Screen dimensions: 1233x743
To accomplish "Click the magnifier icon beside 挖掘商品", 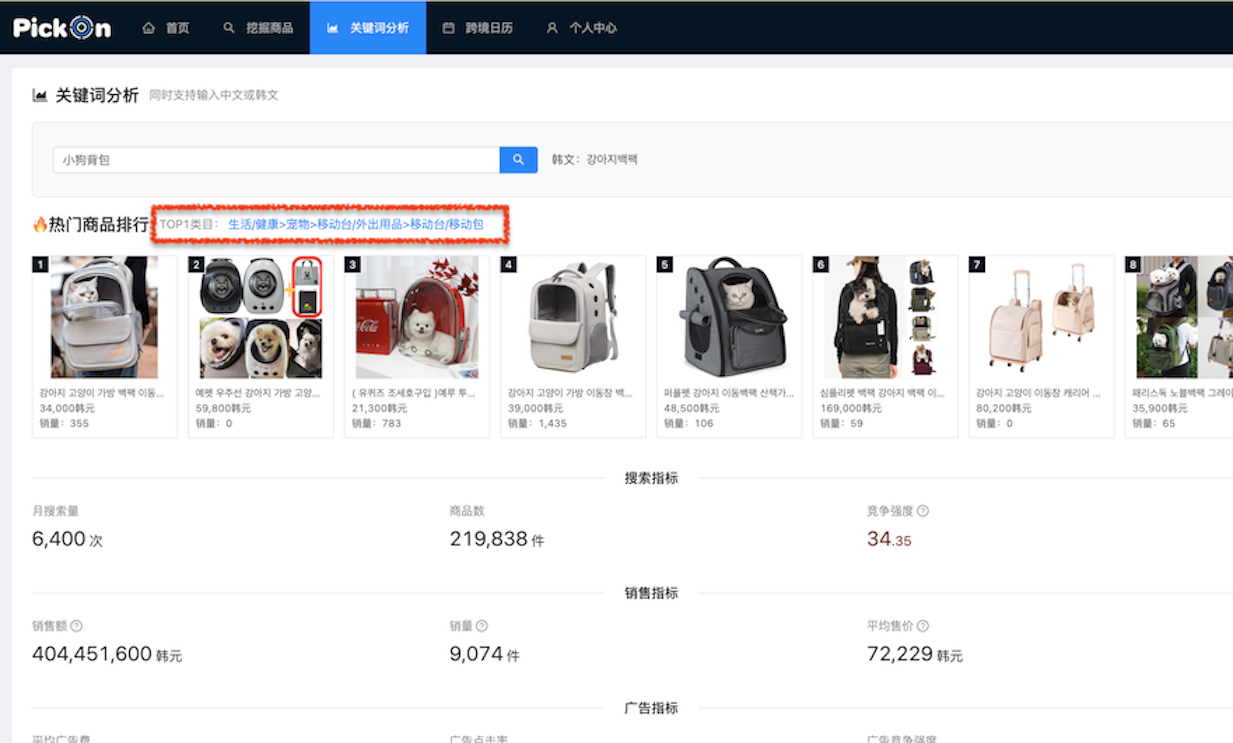I will point(229,28).
